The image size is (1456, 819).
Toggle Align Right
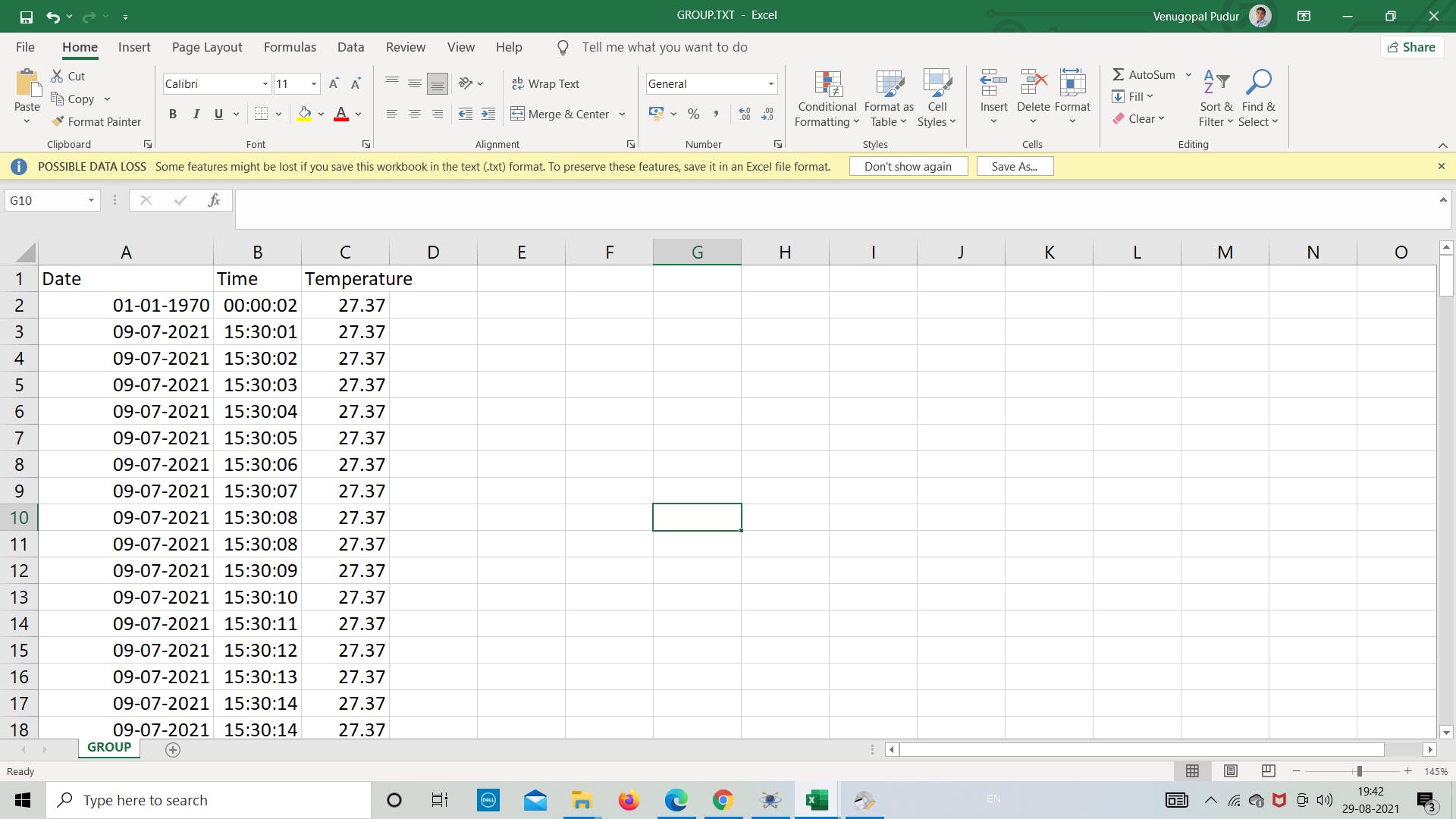tap(438, 114)
